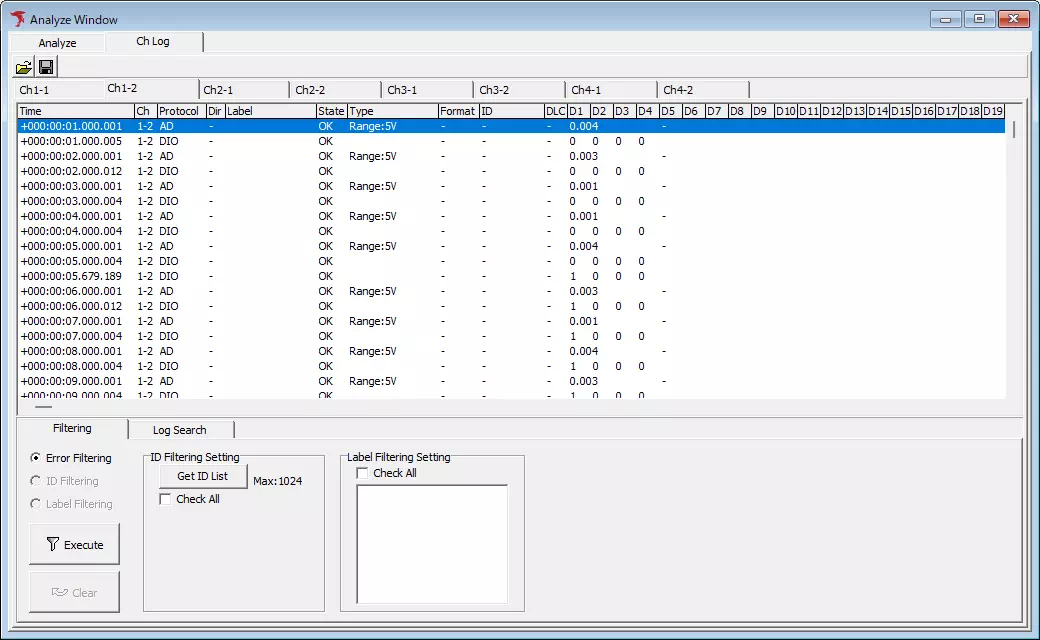This screenshot has width=1040, height=640.
Task: Open the Log Search tab
Action: (x=181, y=429)
